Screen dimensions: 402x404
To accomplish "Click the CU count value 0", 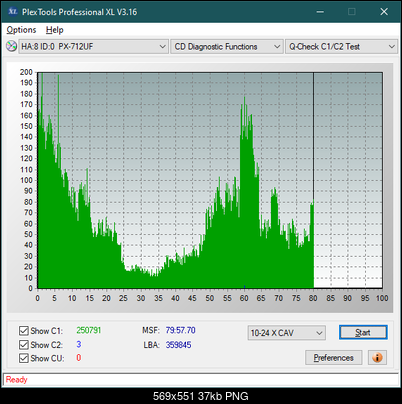I will tap(79, 358).
